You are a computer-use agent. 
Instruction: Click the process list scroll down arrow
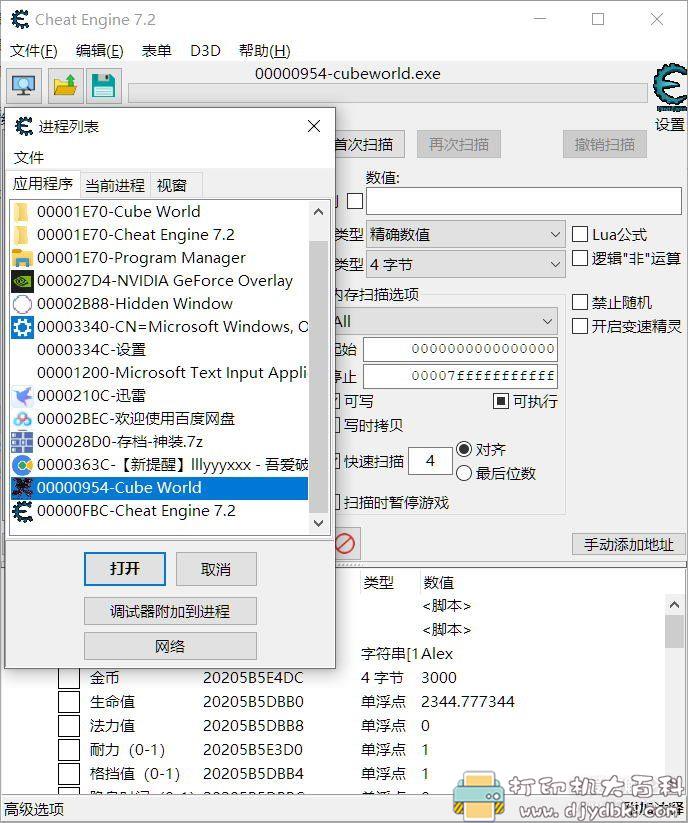pyautogui.click(x=318, y=523)
